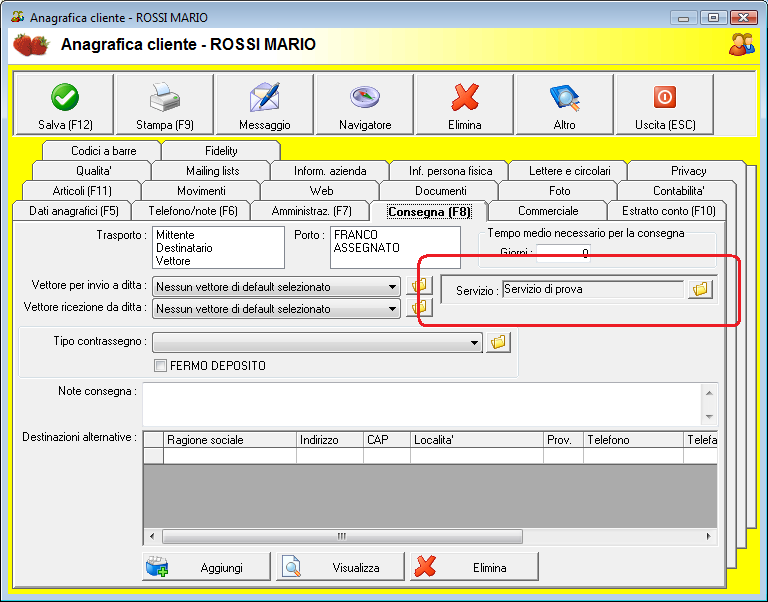768x602 pixels.
Task: Click right arrow of grid horizontal scrollbar
Action: click(x=709, y=536)
